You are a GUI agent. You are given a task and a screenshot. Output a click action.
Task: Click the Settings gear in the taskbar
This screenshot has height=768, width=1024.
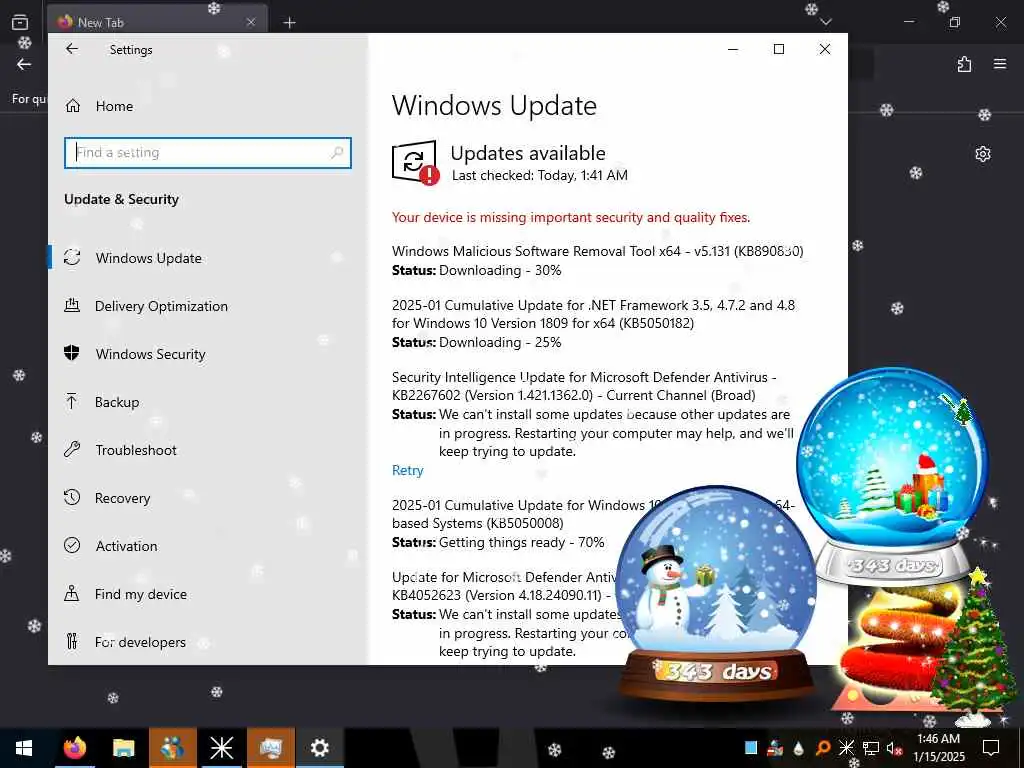tap(319, 748)
